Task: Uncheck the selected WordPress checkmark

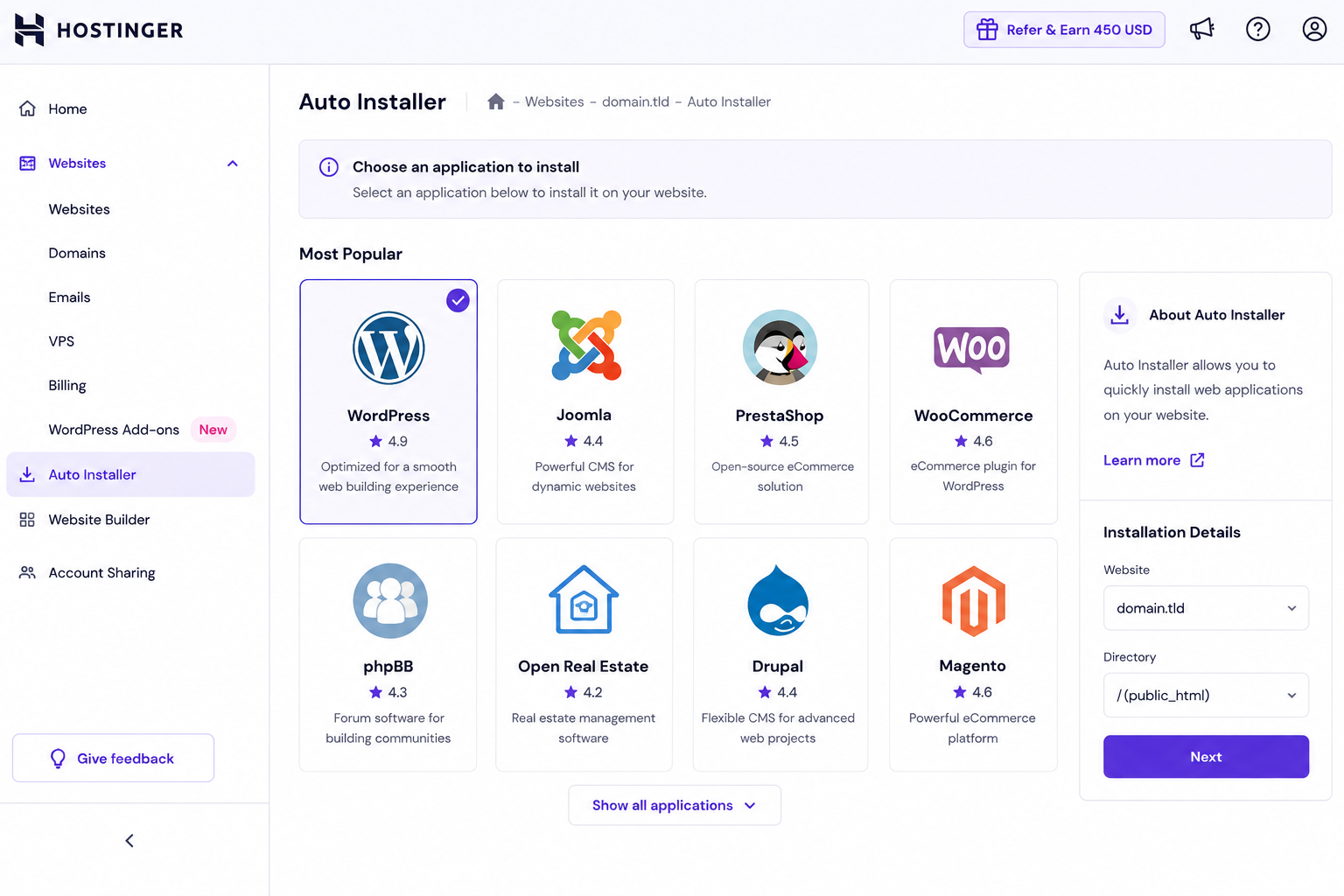Action: (458, 300)
